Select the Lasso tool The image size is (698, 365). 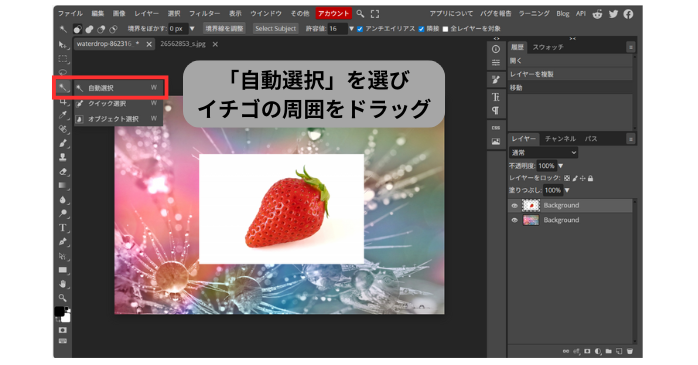(63, 72)
